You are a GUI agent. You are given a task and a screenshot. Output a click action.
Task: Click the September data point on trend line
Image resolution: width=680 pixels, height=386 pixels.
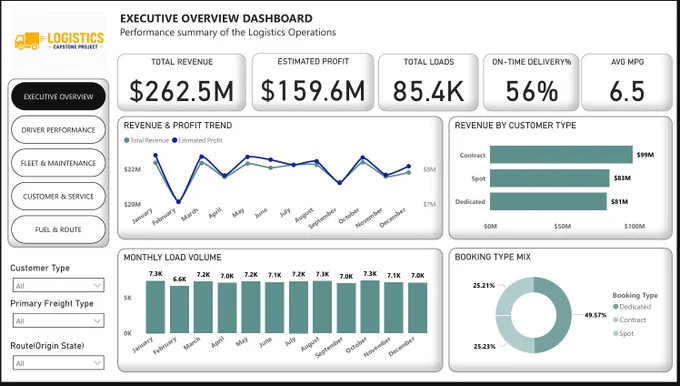click(x=340, y=183)
